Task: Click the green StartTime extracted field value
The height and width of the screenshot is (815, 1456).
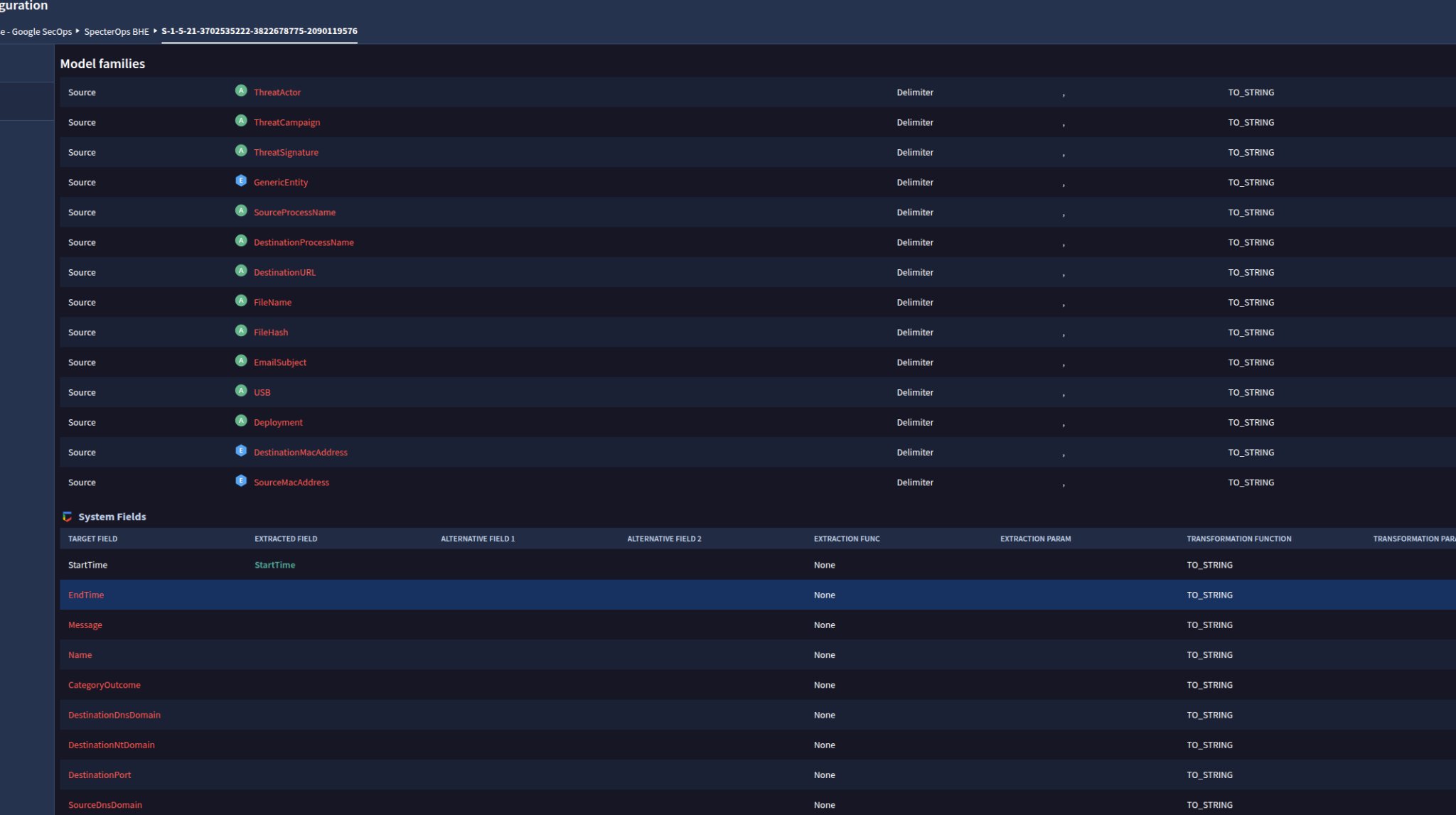Action: pyautogui.click(x=274, y=565)
